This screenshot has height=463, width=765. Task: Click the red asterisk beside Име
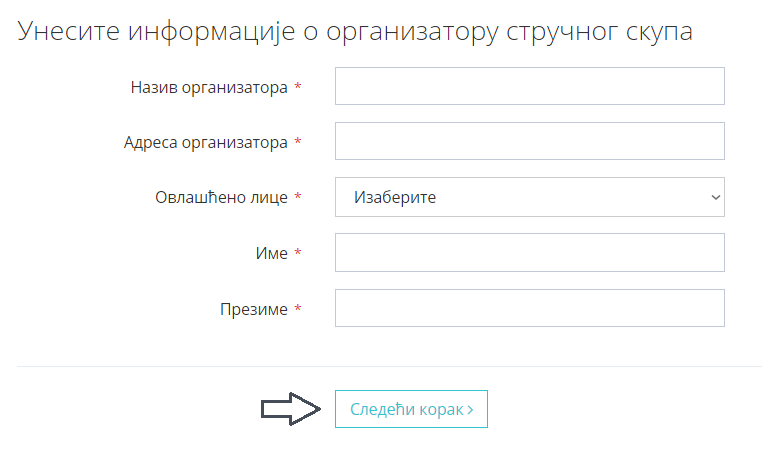click(x=298, y=253)
